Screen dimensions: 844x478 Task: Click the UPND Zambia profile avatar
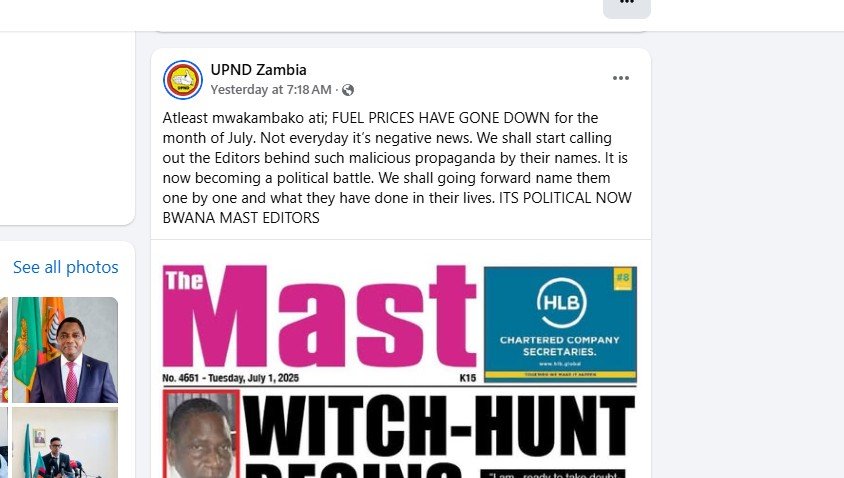[183, 80]
